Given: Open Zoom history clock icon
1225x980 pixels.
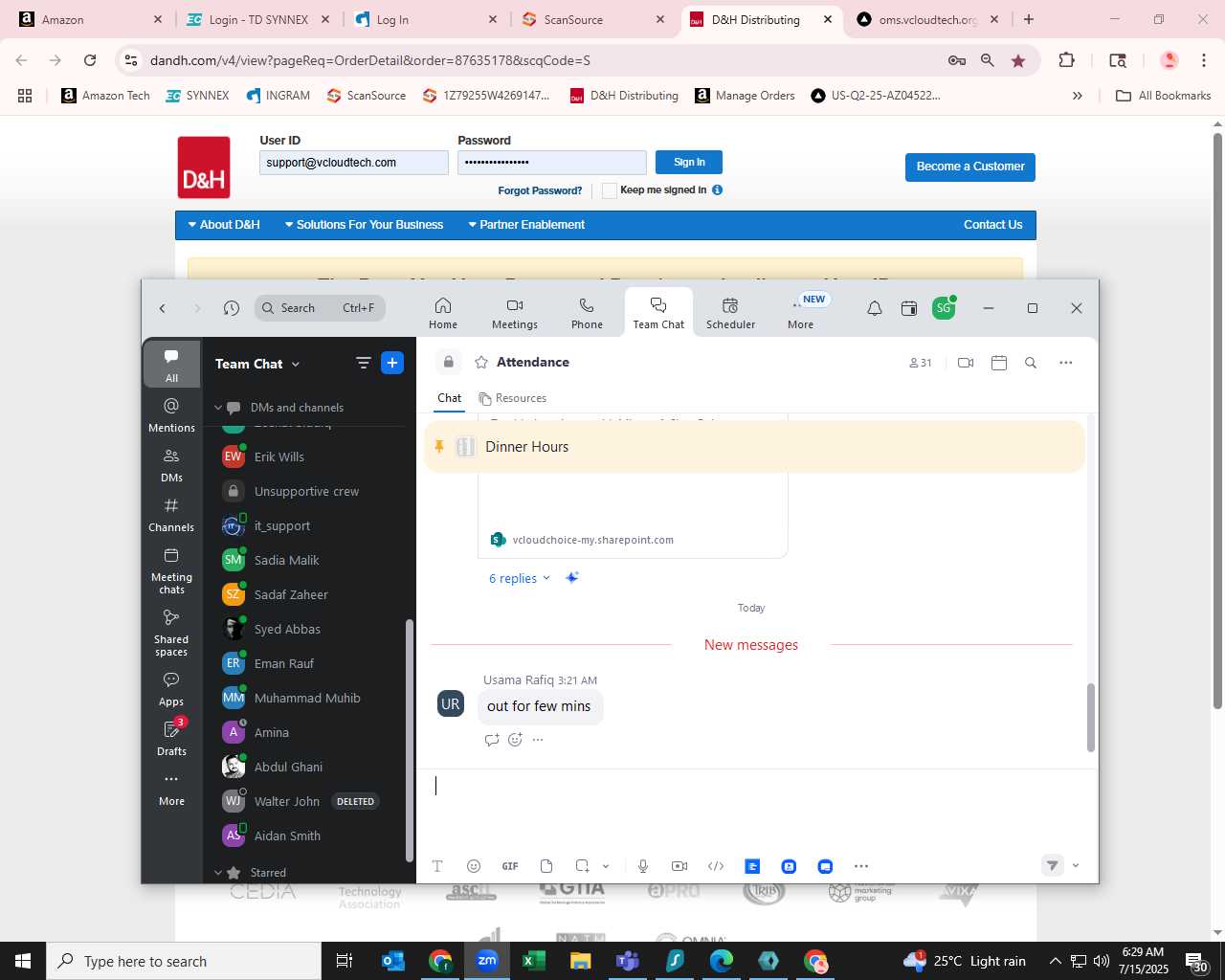Looking at the screenshot, I should point(232,308).
